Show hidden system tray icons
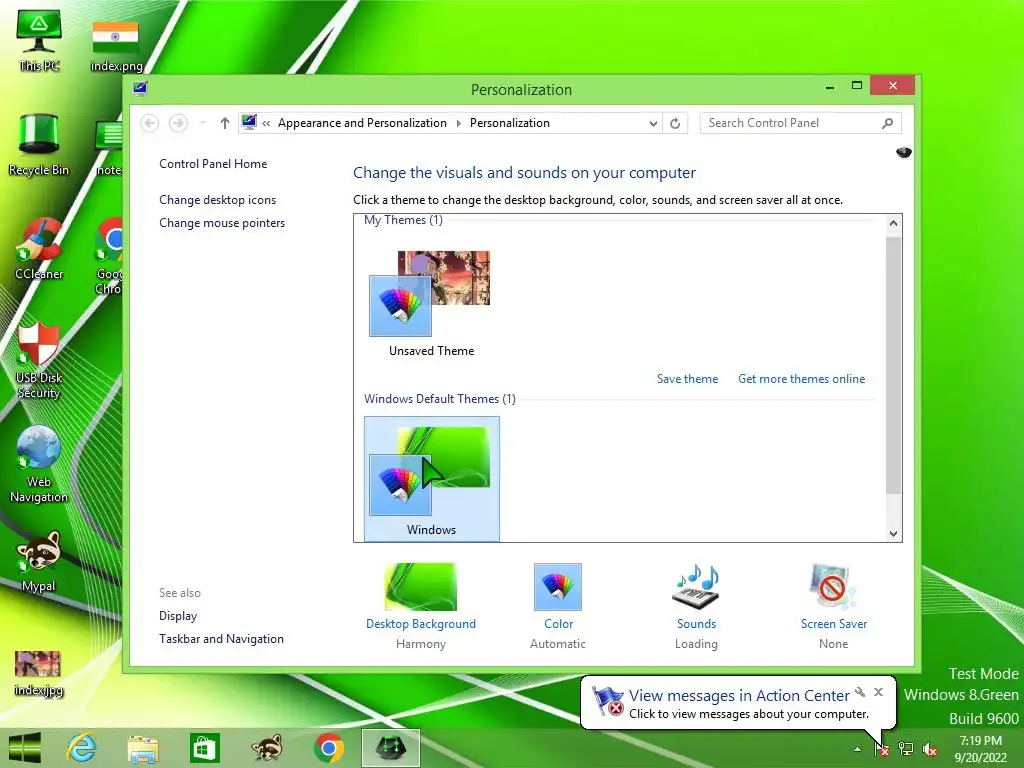1024x768 pixels. point(857,750)
